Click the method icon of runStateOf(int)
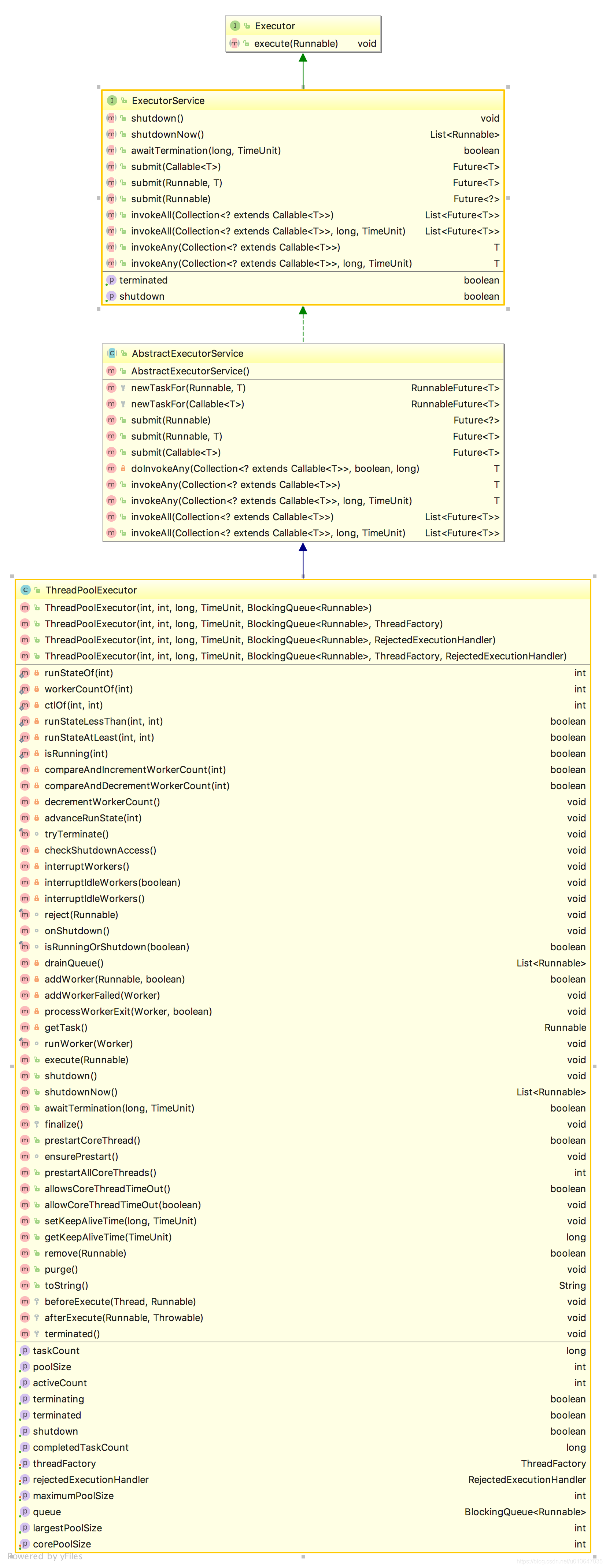This screenshot has height=1568, width=606. pos(25,673)
